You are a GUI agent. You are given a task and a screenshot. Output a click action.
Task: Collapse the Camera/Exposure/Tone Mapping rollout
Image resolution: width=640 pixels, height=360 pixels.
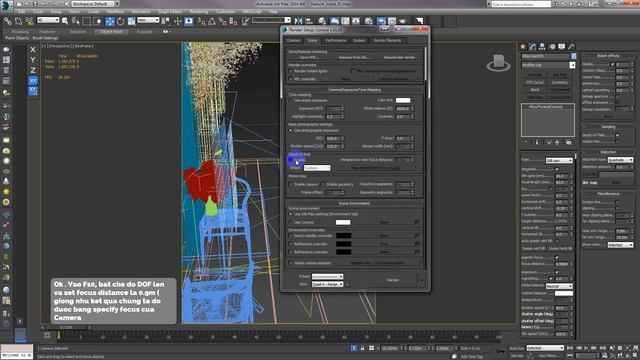(x=354, y=90)
